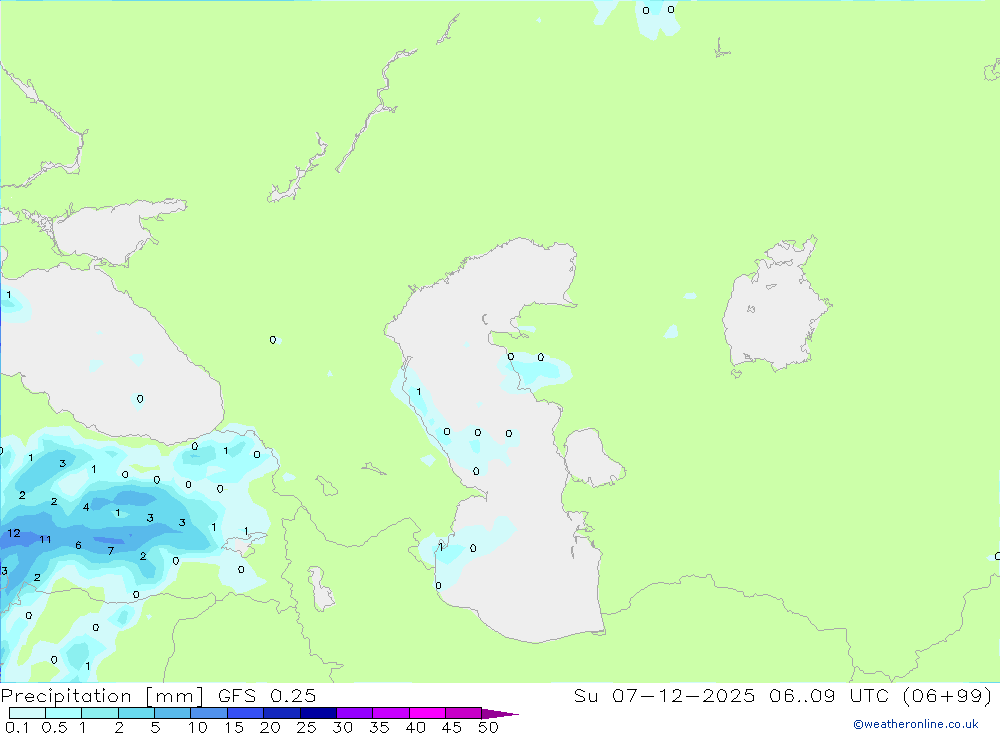Click the 30–35 mm purple swatch
This screenshot has width=1000, height=733.
(354, 713)
